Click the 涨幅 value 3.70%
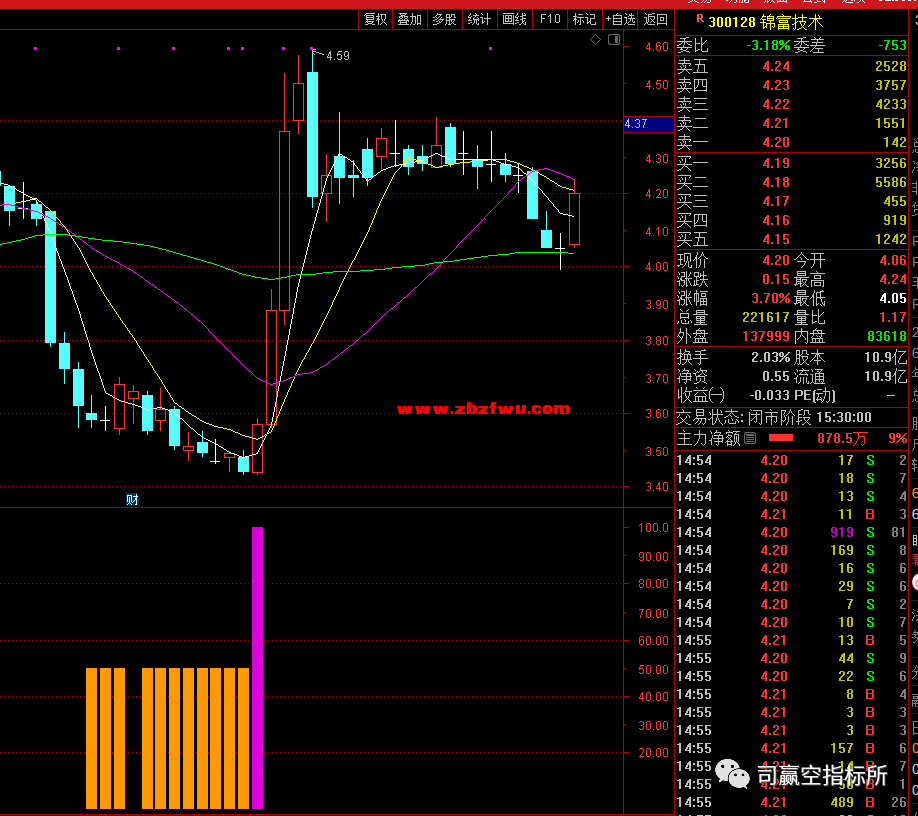 (770, 298)
